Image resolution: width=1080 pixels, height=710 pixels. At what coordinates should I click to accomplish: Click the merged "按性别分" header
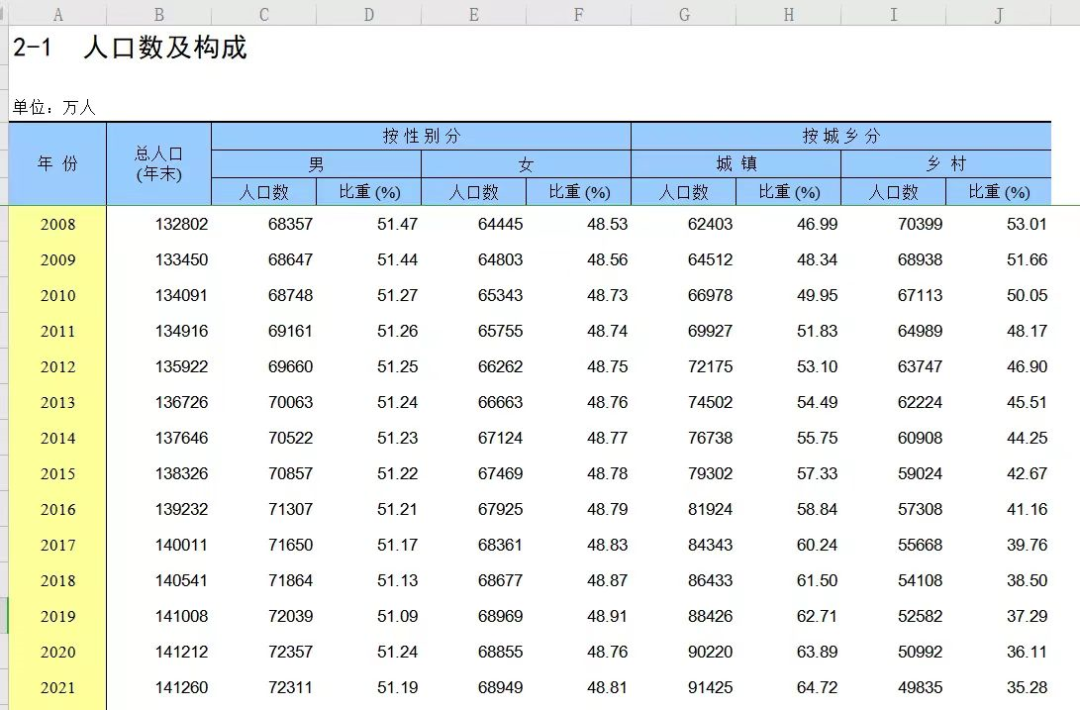(x=421, y=136)
